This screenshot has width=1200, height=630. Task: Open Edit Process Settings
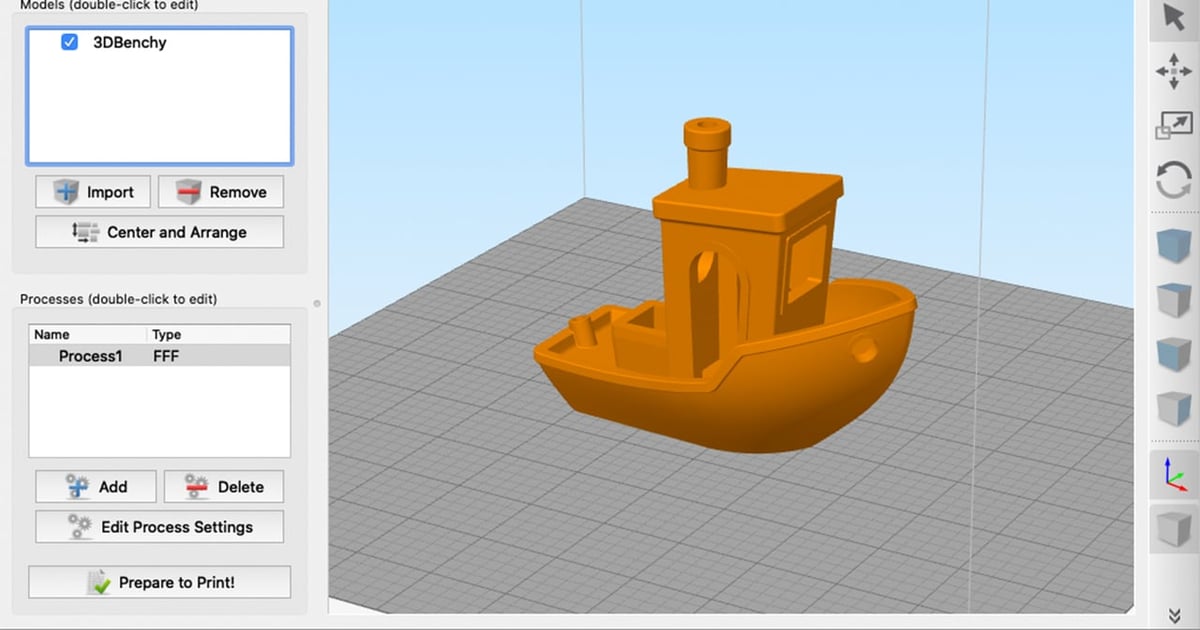(159, 526)
